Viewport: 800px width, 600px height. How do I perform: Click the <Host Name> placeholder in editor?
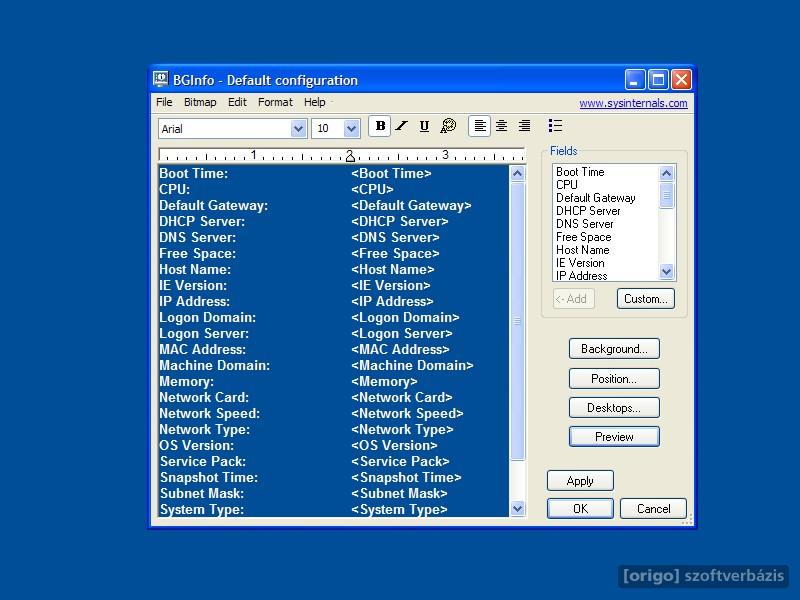coord(392,269)
